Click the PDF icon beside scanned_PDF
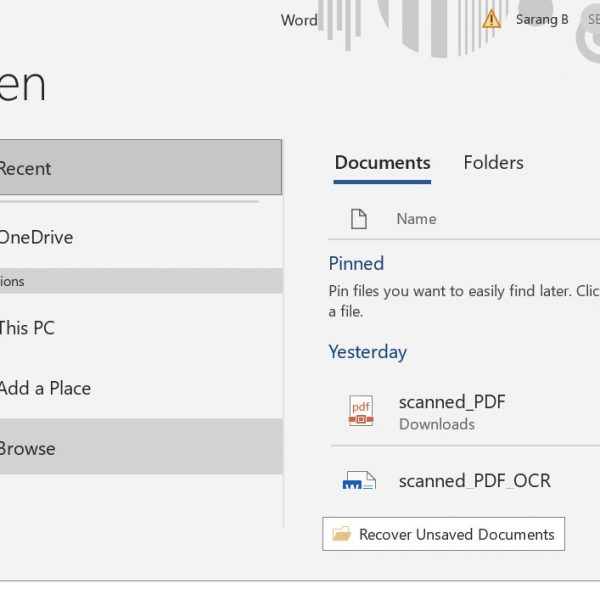The width and height of the screenshot is (600, 600). click(360, 411)
